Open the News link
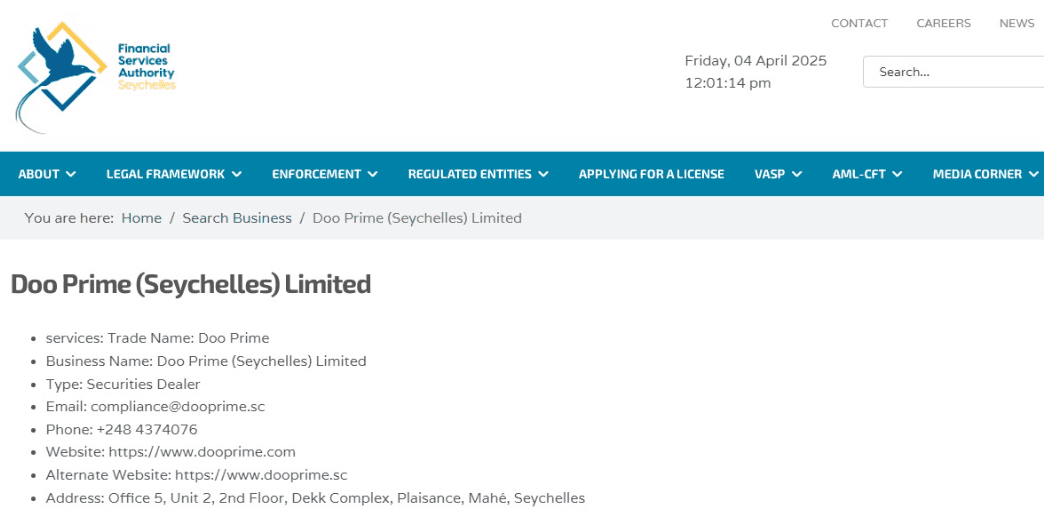This screenshot has height=511, width=1044. point(1016,23)
